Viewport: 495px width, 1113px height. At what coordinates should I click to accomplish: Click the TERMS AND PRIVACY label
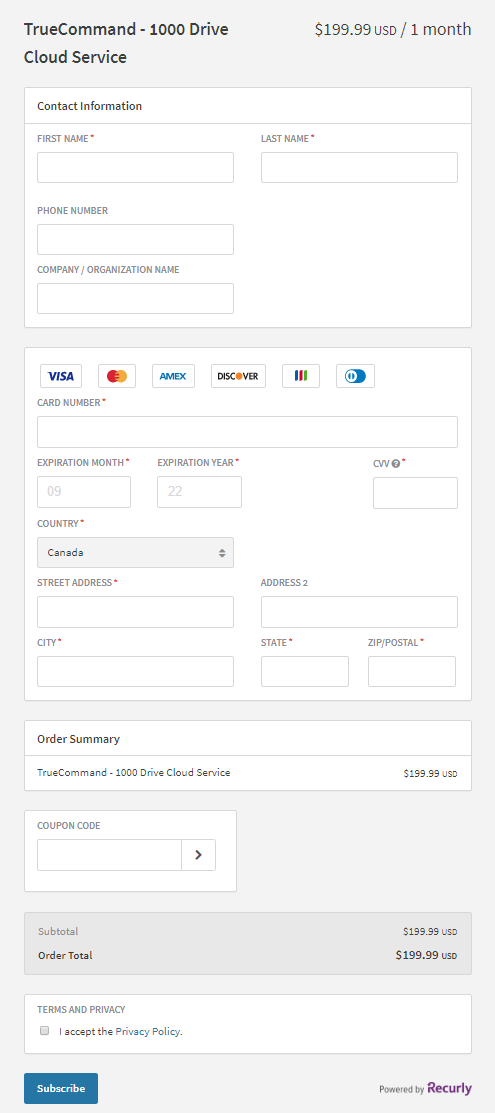coord(81,1009)
